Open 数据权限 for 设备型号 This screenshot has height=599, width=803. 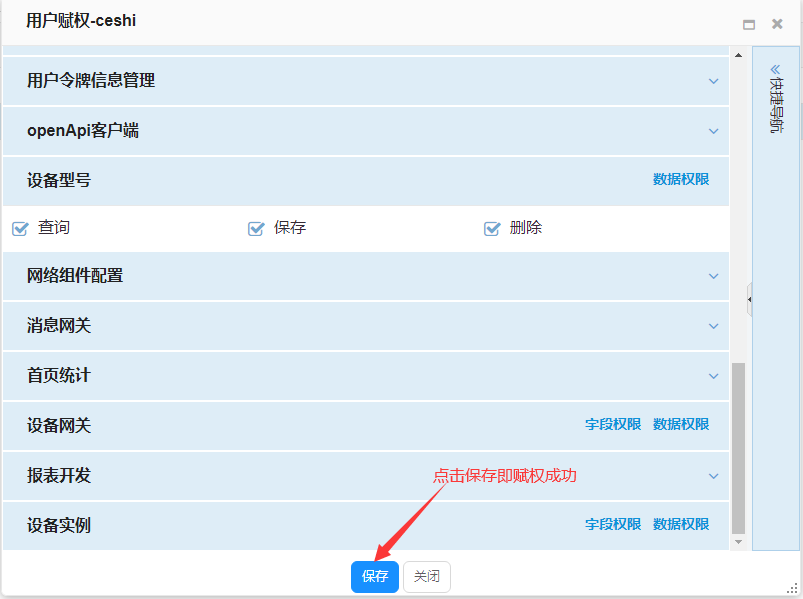(x=681, y=180)
